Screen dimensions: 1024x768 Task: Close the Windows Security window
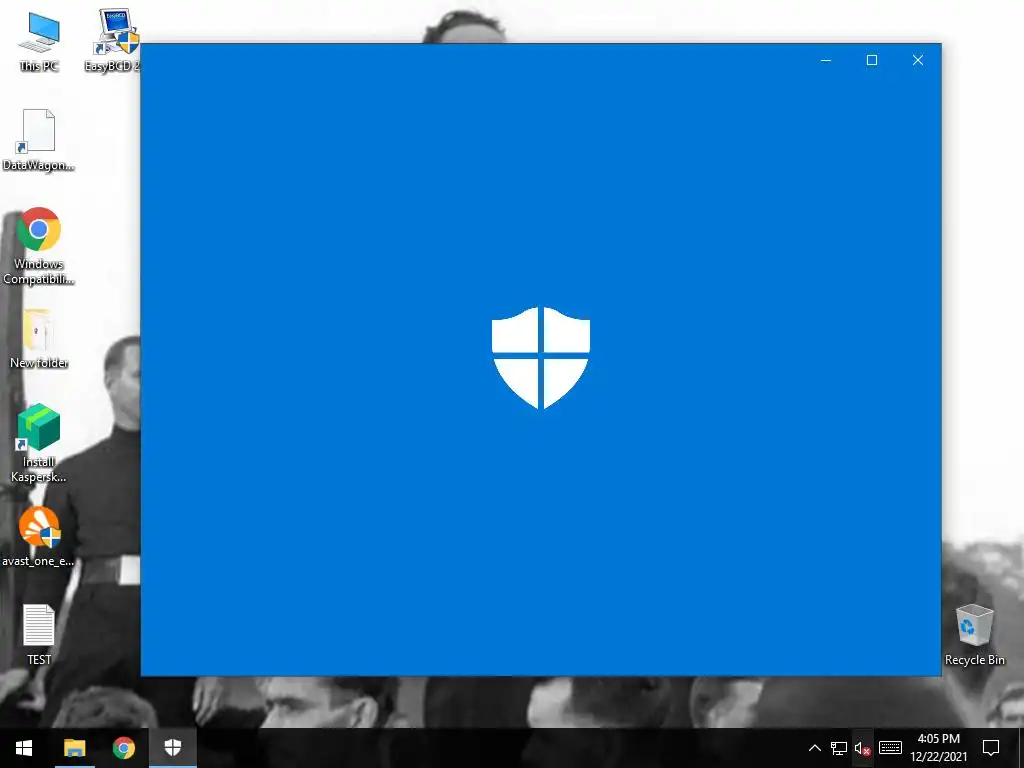[918, 60]
